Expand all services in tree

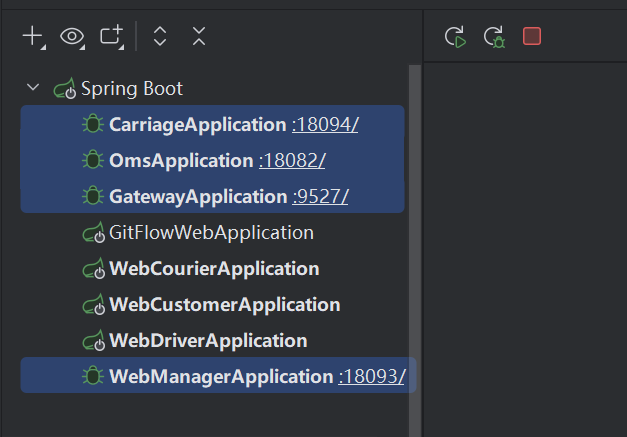(160, 36)
